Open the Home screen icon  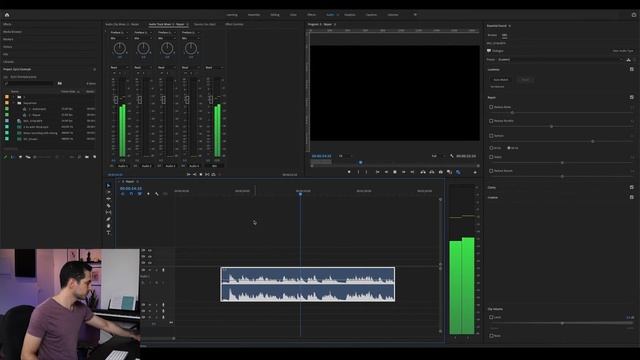click(7, 15)
